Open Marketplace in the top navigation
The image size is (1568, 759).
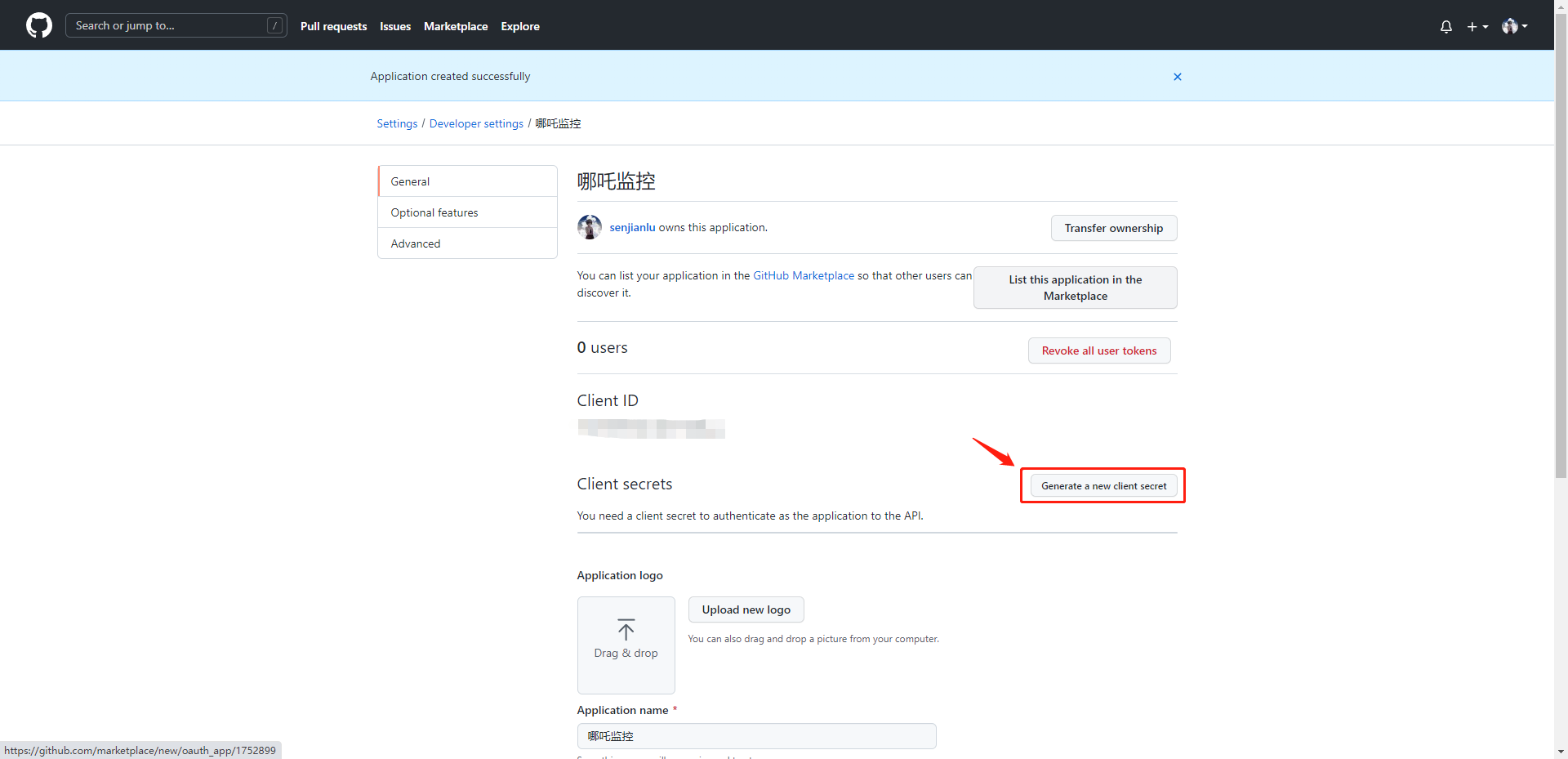456,26
